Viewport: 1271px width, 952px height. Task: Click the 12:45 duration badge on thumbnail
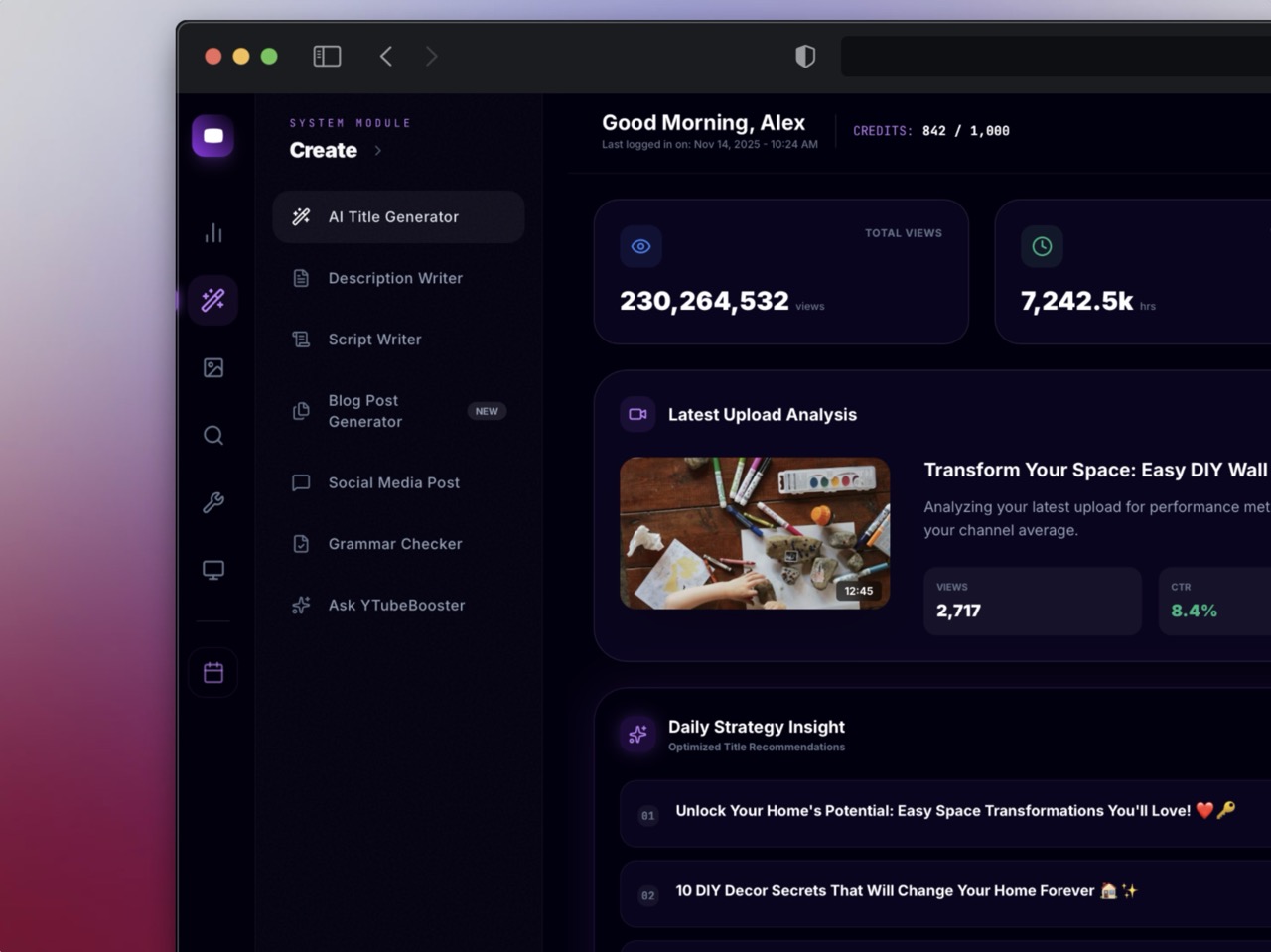(x=858, y=591)
